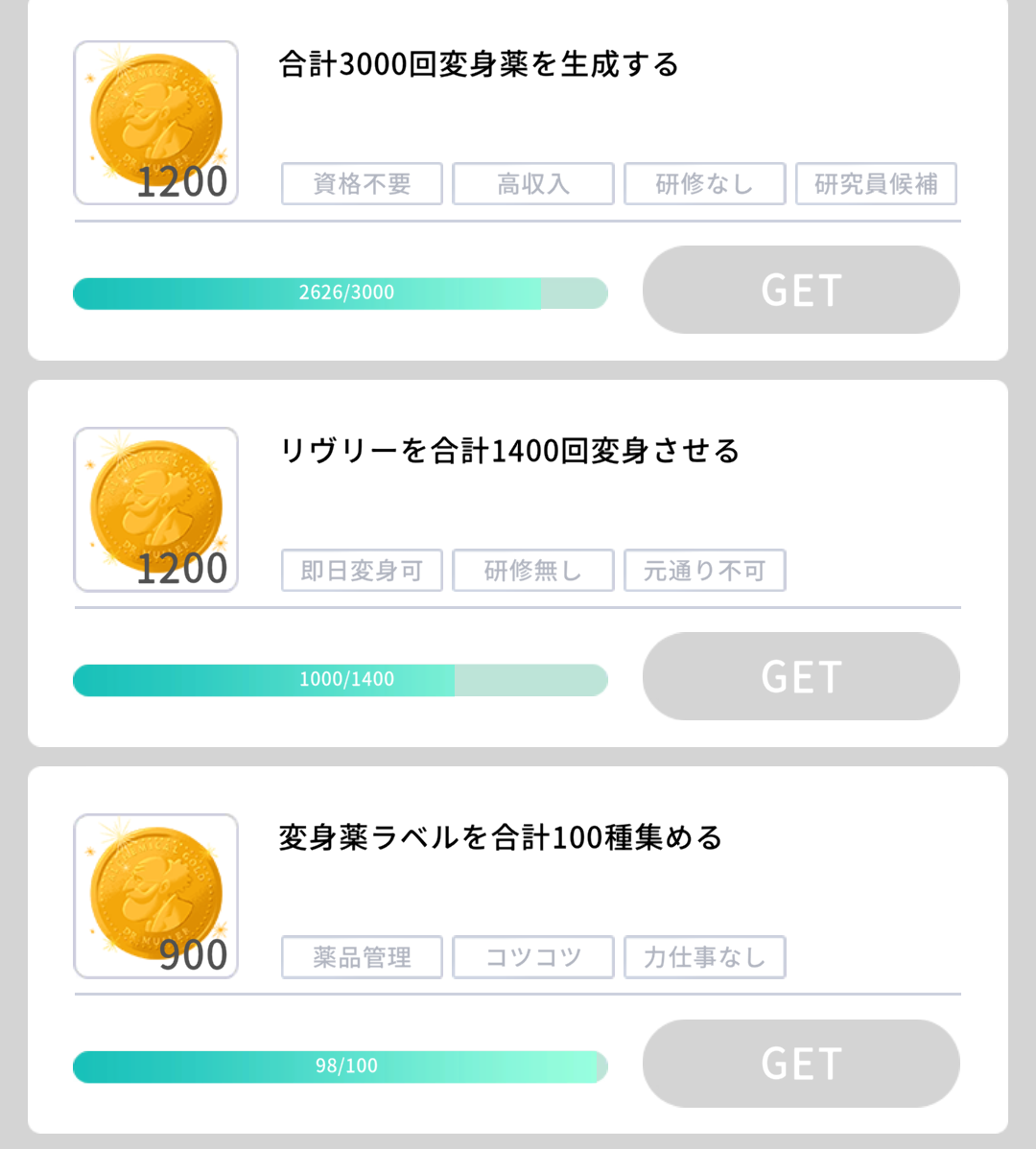Select the 薬品管理 tag
The width and height of the screenshot is (1036, 1149).
362,957
